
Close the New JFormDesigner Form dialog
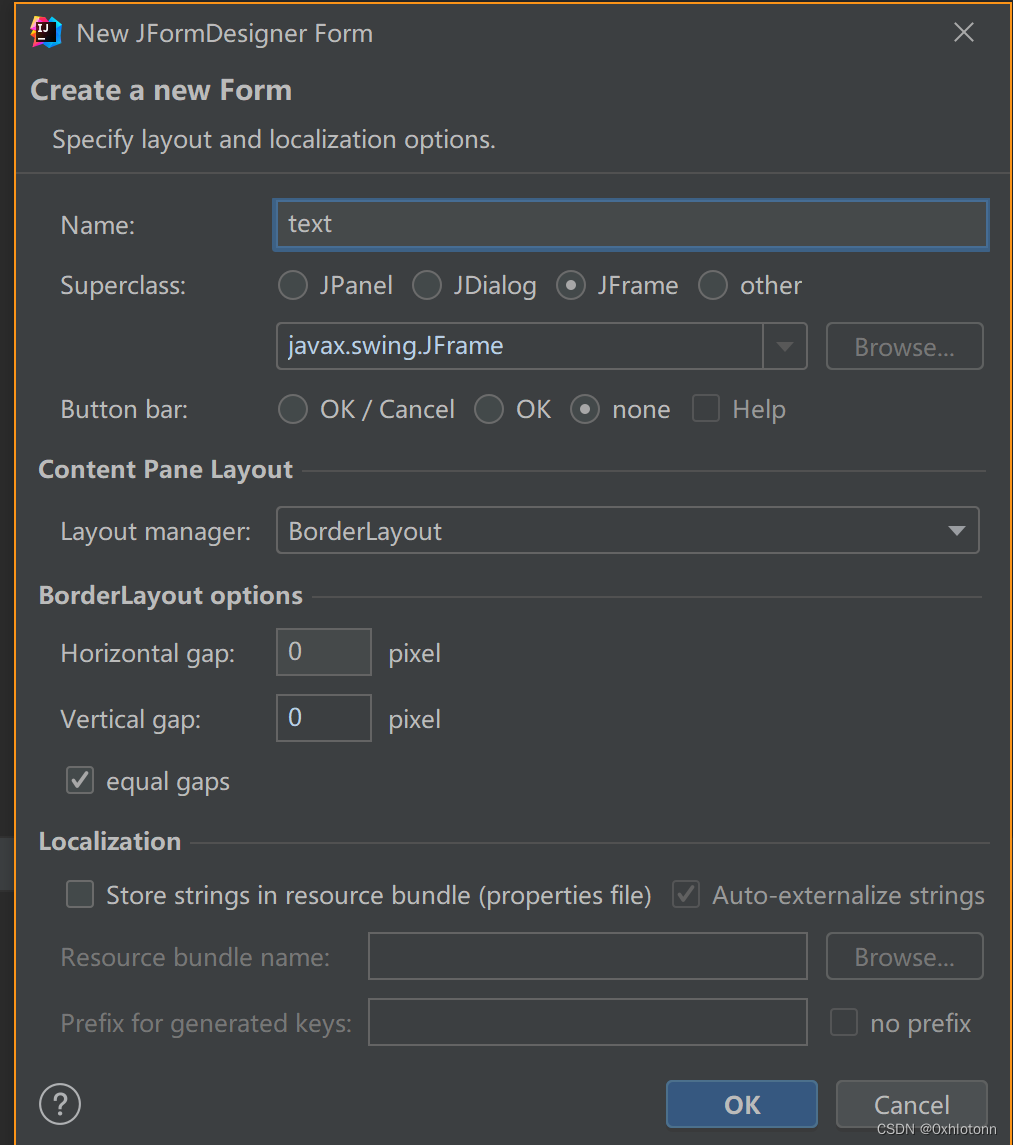pos(963,32)
